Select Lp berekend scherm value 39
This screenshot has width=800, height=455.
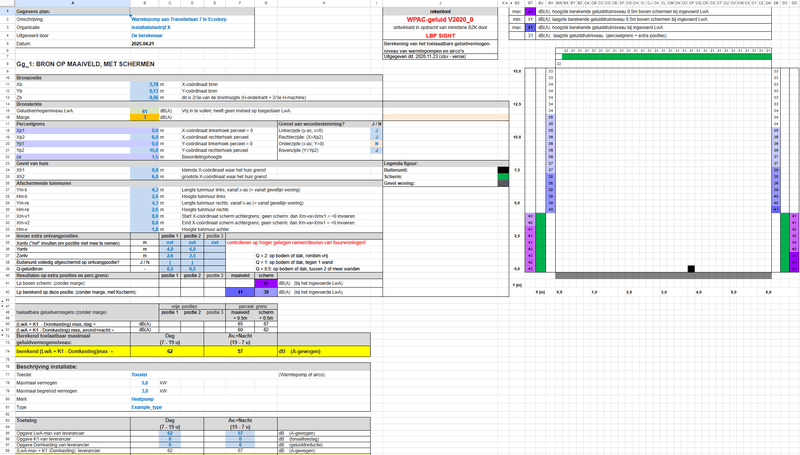pos(266,292)
